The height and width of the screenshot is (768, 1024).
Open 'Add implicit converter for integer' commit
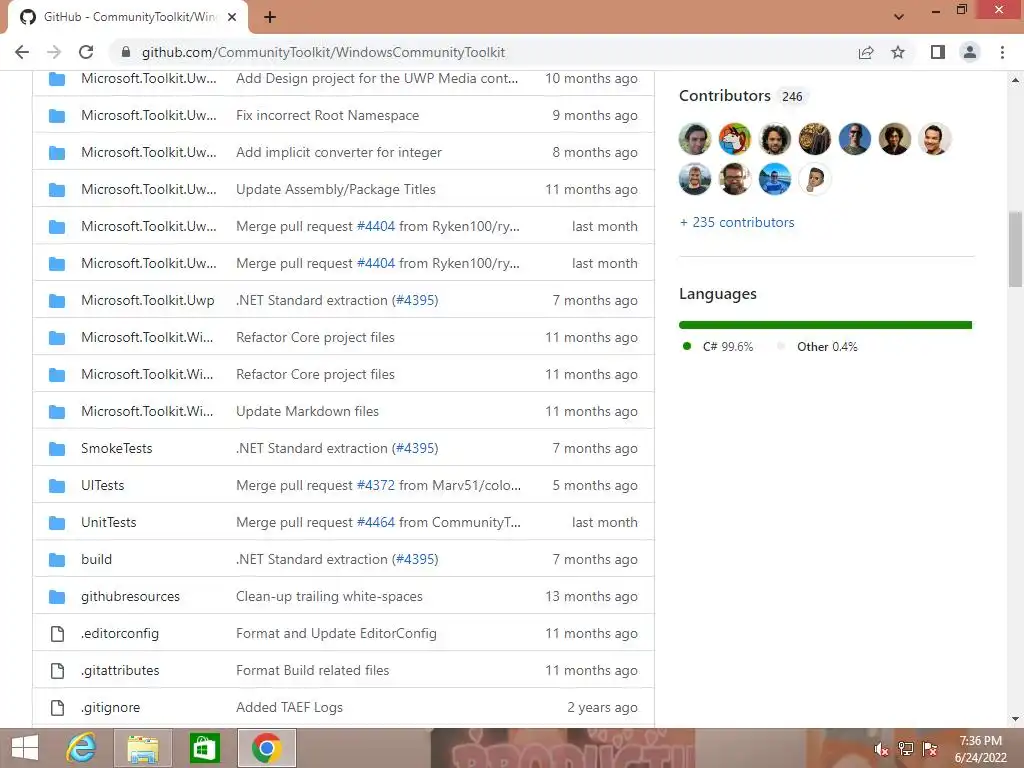point(338,152)
